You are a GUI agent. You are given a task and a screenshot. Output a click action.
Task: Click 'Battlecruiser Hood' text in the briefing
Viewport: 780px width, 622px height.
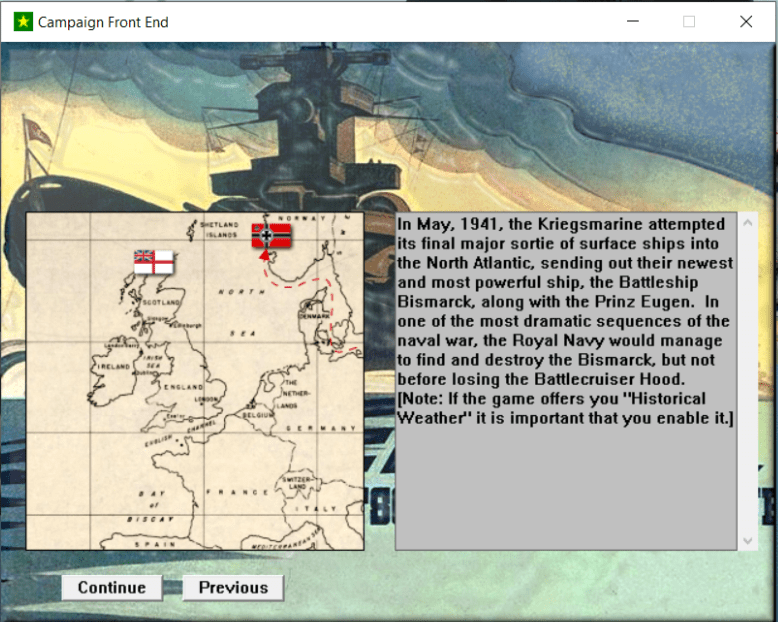(609, 379)
